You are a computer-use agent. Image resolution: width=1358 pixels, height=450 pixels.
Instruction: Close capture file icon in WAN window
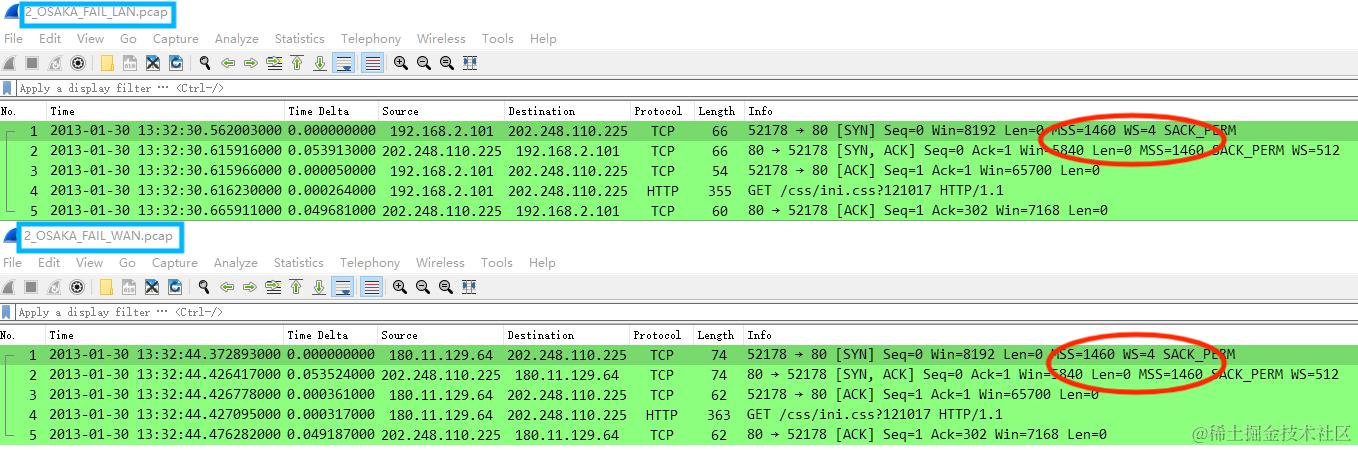[153, 287]
